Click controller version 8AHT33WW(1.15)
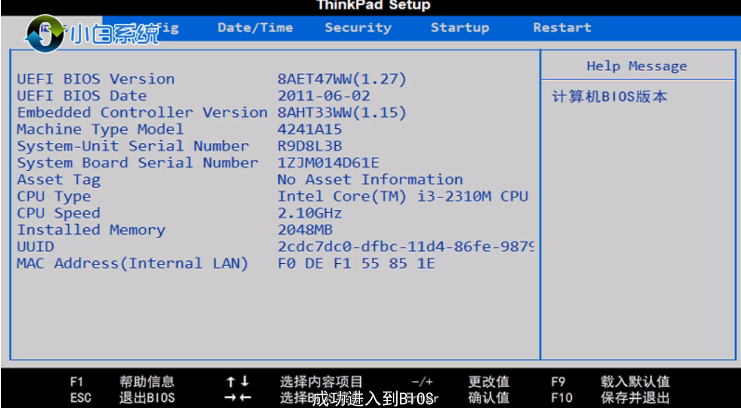741x408 pixels. tap(342, 113)
